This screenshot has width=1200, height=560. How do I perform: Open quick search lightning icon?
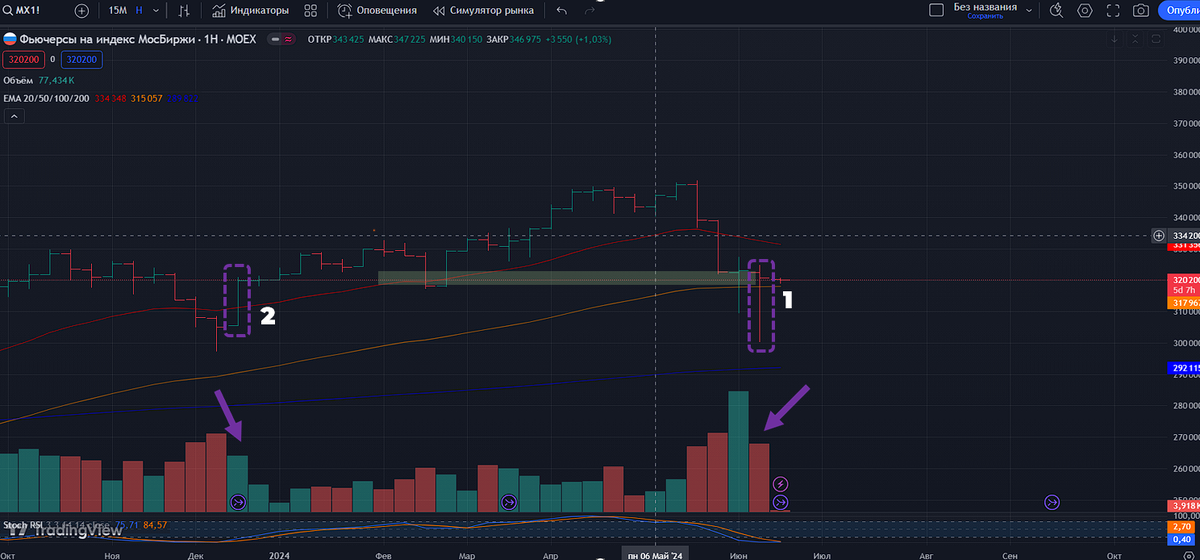click(x=1056, y=10)
